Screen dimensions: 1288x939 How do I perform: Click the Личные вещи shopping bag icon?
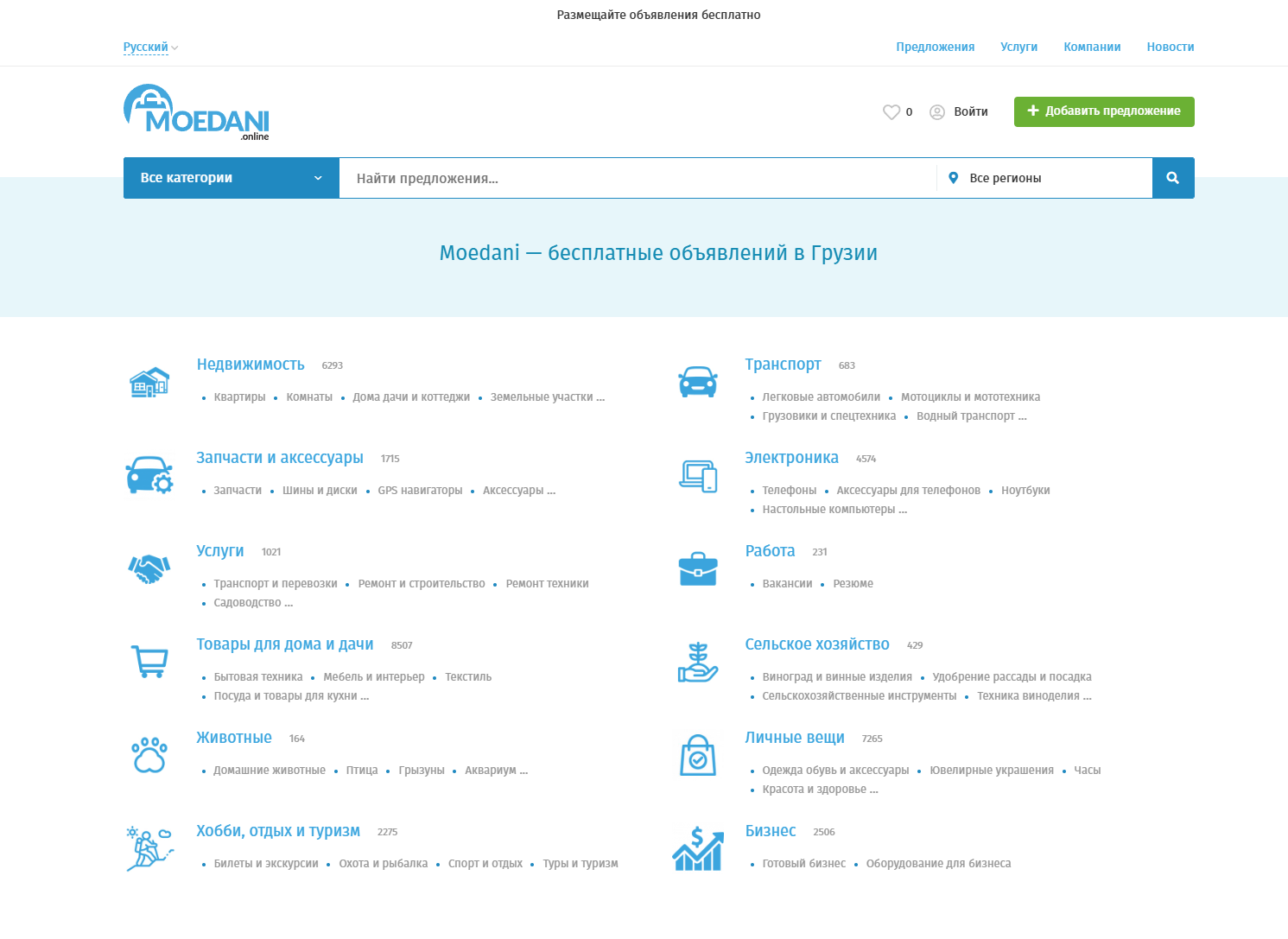[698, 755]
